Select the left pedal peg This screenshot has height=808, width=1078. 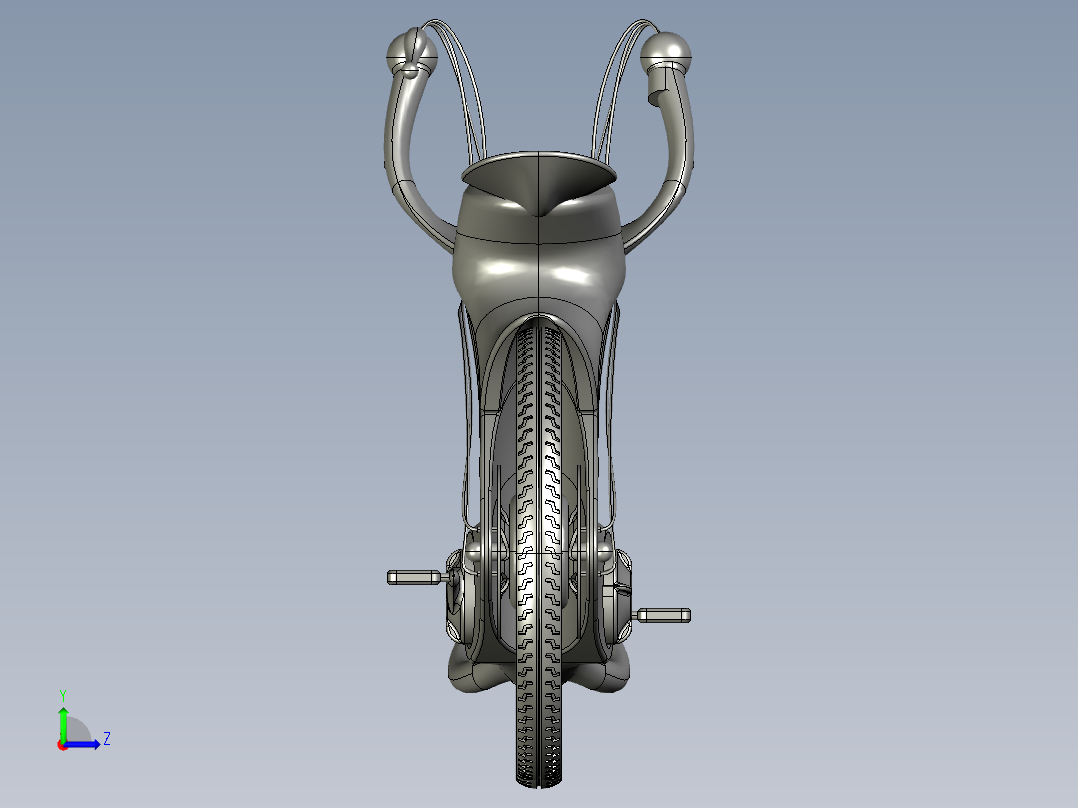pos(415,577)
